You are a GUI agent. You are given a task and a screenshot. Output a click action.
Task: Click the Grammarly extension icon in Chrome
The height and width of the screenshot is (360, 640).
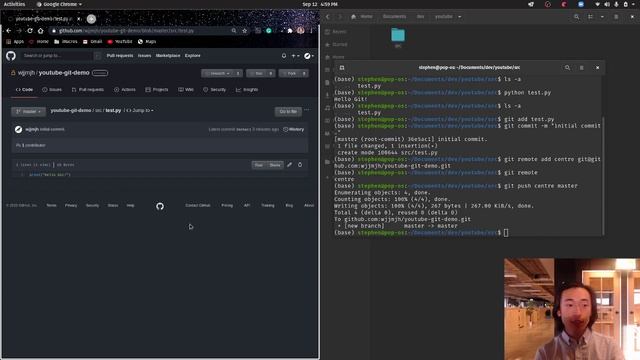point(269,31)
